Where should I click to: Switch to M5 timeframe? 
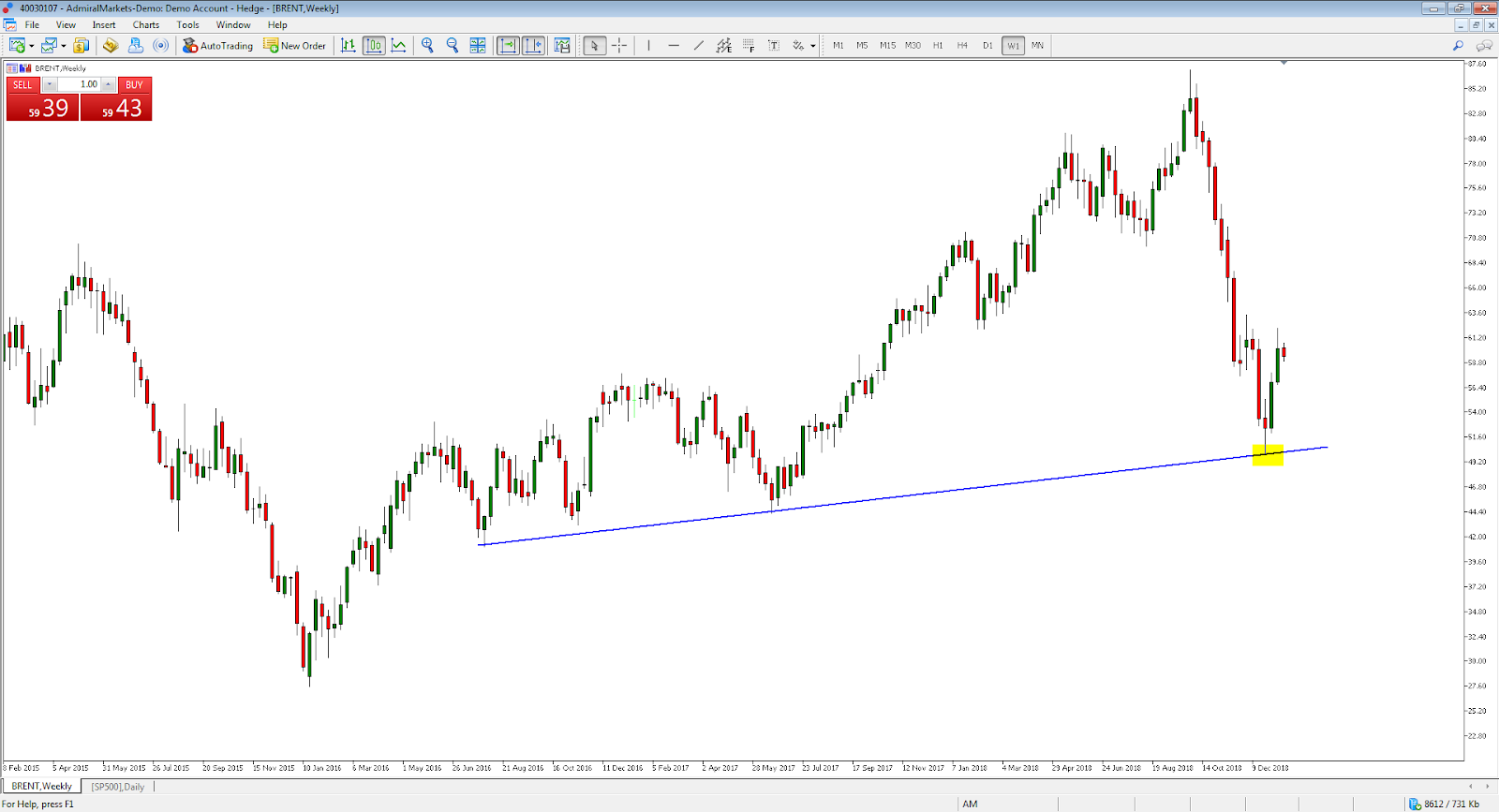pyautogui.click(x=862, y=45)
